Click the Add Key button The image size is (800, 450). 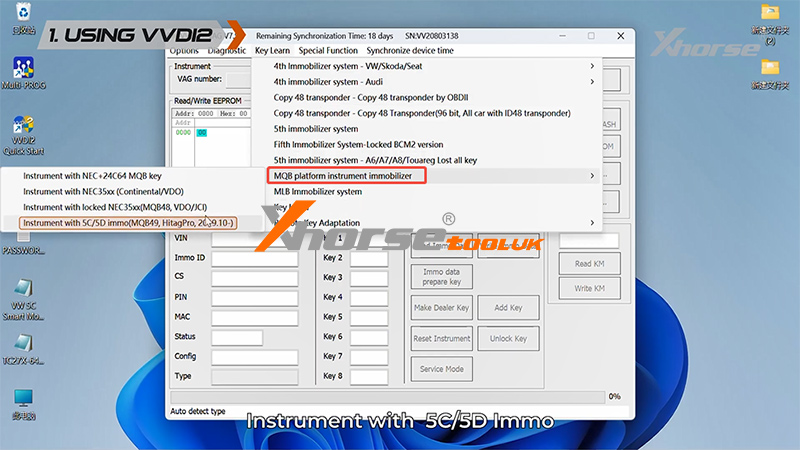(508, 308)
